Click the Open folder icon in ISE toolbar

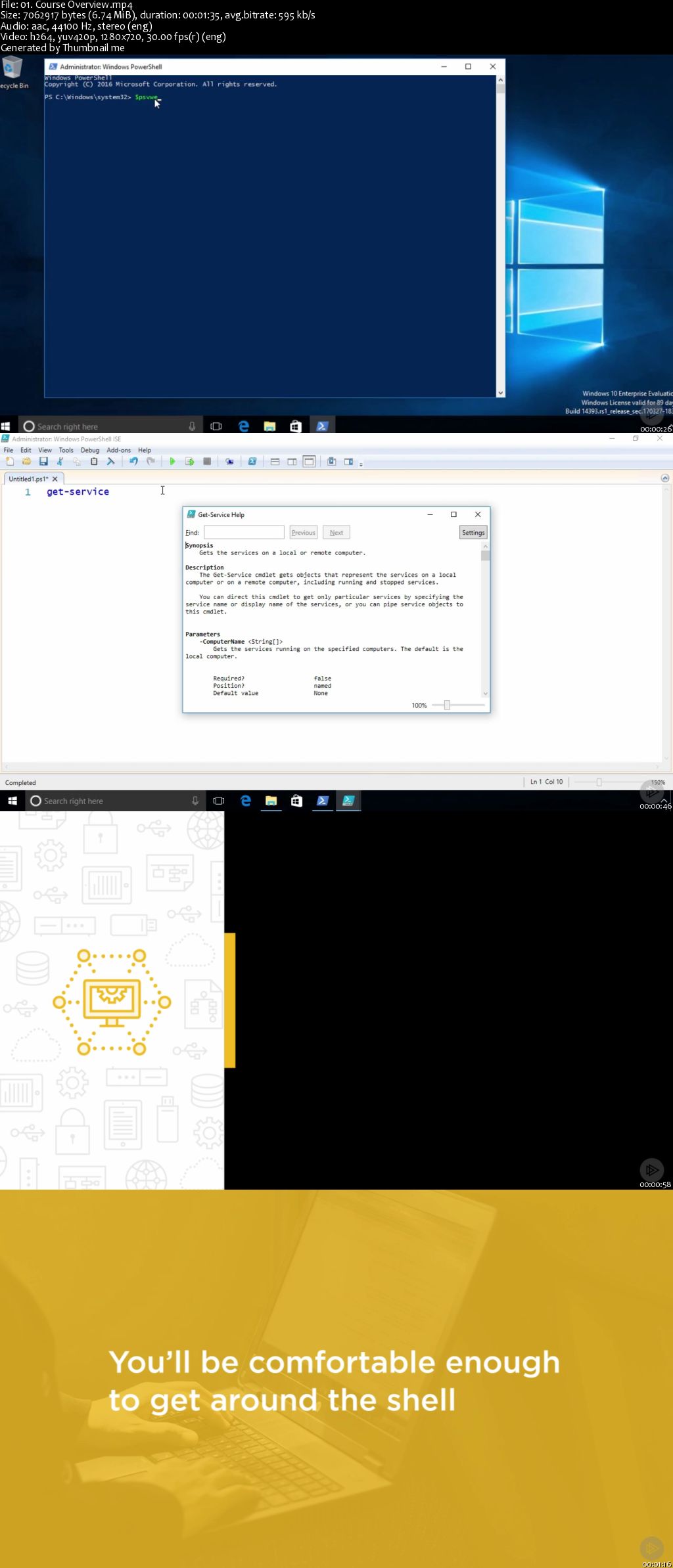pyautogui.click(x=27, y=462)
